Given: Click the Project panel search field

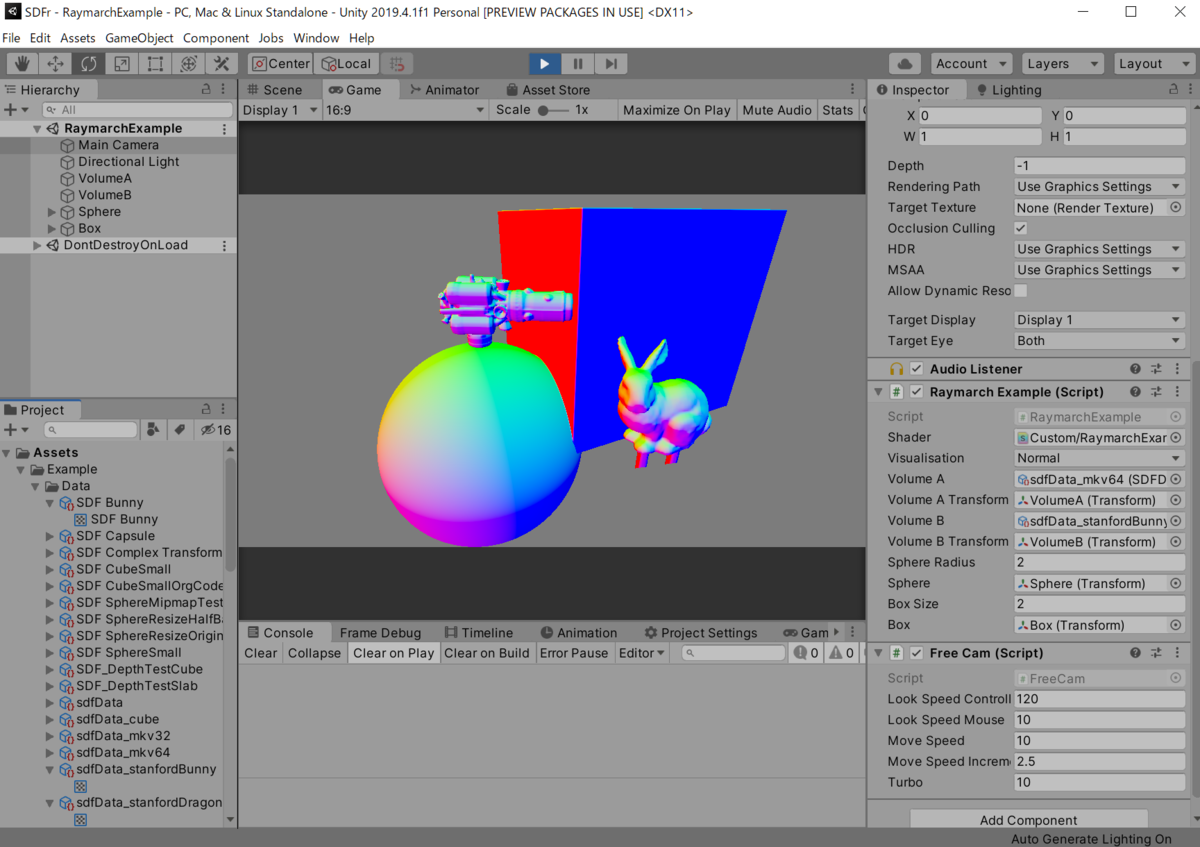Looking at the screenshot, I should (90, 429).
